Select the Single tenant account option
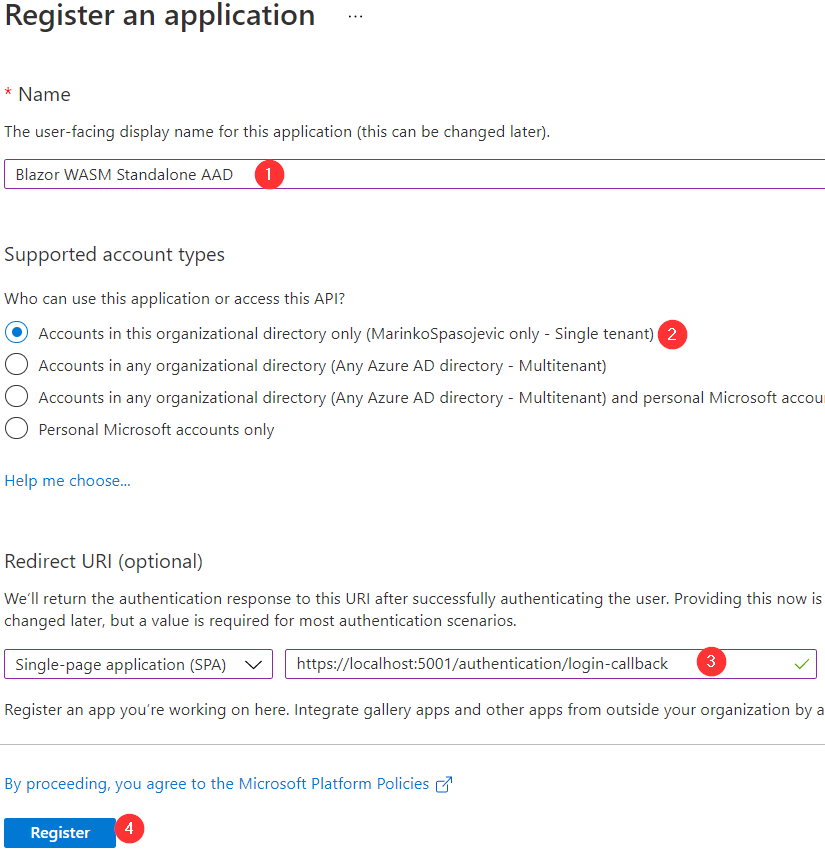825x852 pixels. pyautogui.click(x=17, y=333)
